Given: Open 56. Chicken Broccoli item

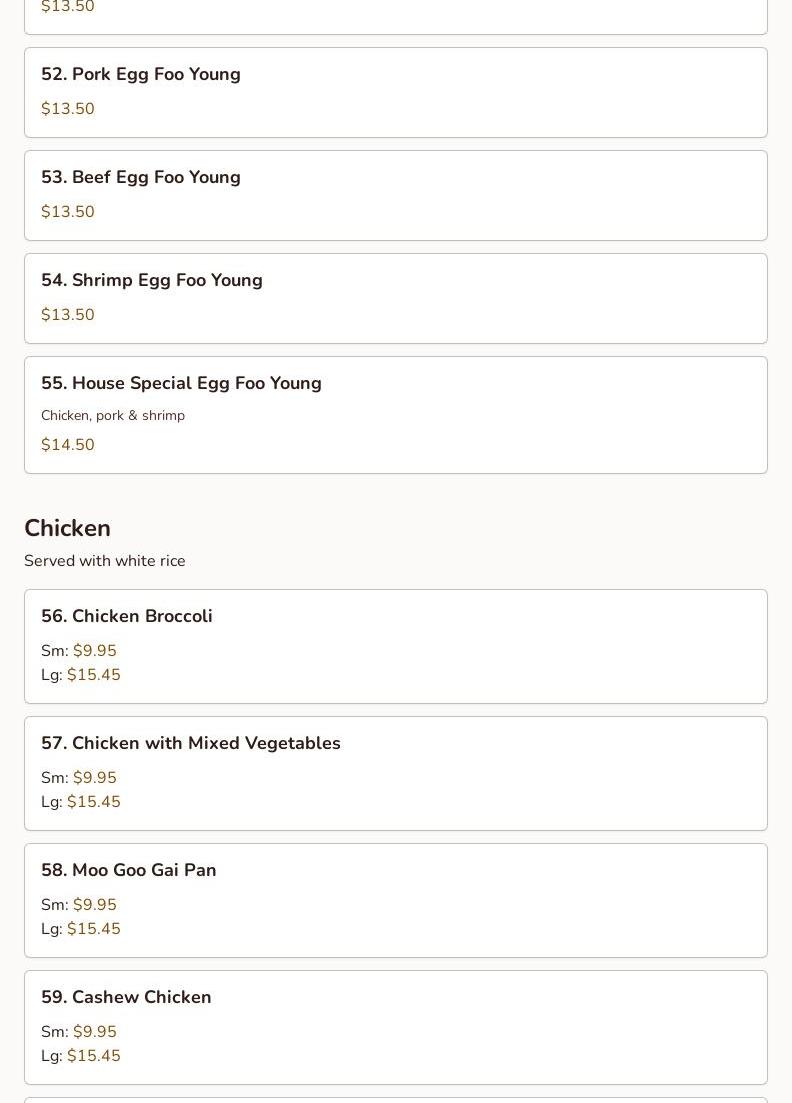Looking at the screenshot, I should click(395, 646).
